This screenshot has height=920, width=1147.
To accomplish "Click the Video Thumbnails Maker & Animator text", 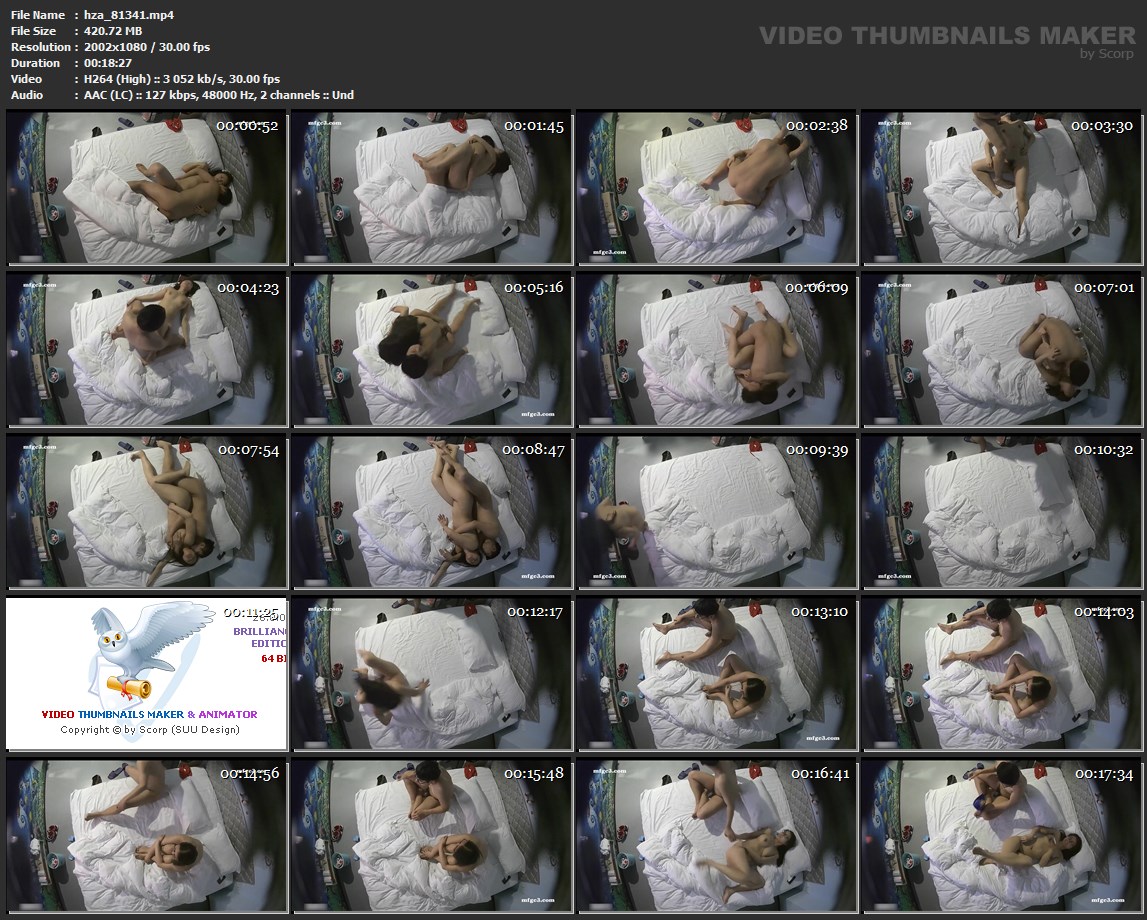I will (x=149, y=714).
